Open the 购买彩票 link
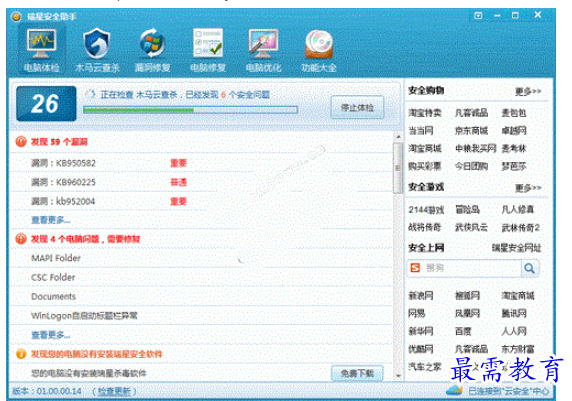Screen dimensions: 572x401 click(425, 166)
